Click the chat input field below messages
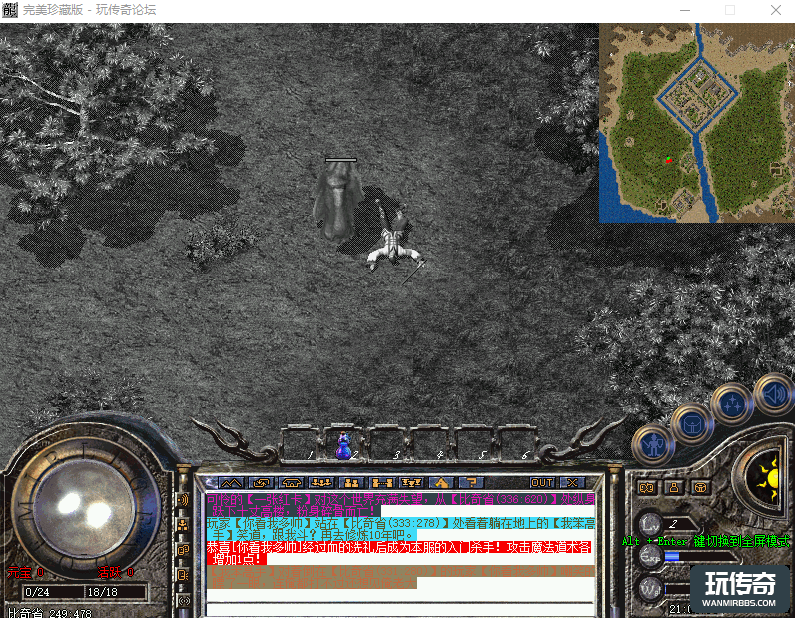This screenshot has width=795, height=618. (x=401, y=609)
